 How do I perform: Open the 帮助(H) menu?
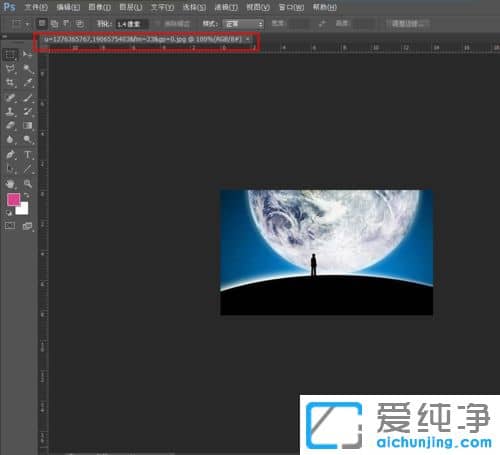[x=324, y=7]
